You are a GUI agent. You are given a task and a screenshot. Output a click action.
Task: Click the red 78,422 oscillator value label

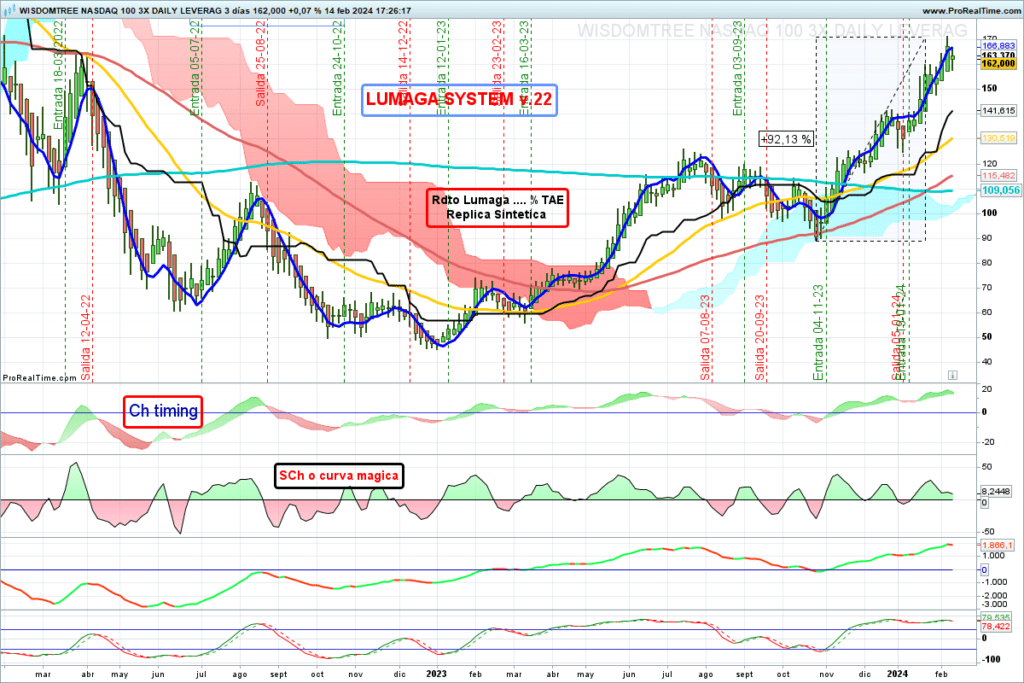(x=996, y=627)
